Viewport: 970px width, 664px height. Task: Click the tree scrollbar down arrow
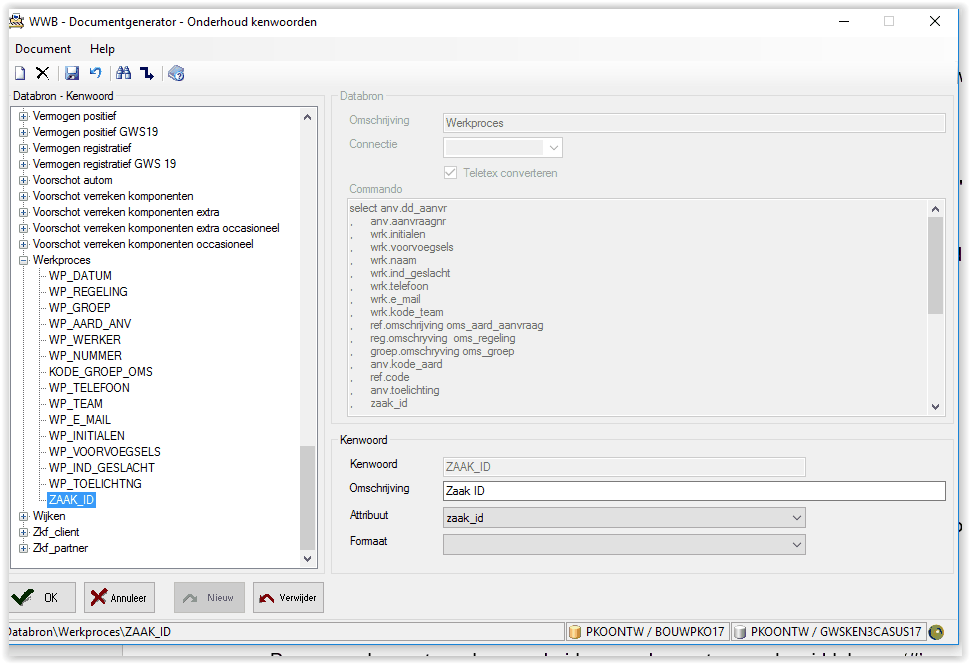307,559
